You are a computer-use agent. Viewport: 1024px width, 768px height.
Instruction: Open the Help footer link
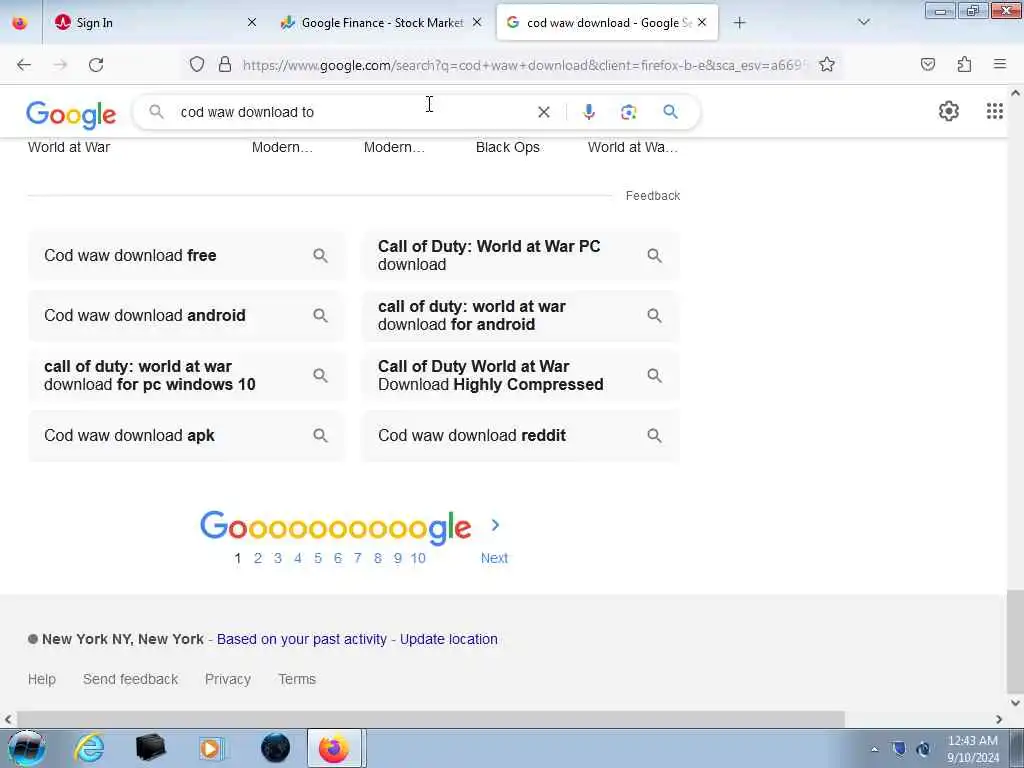pyautogui.click(x=42, y=679)
